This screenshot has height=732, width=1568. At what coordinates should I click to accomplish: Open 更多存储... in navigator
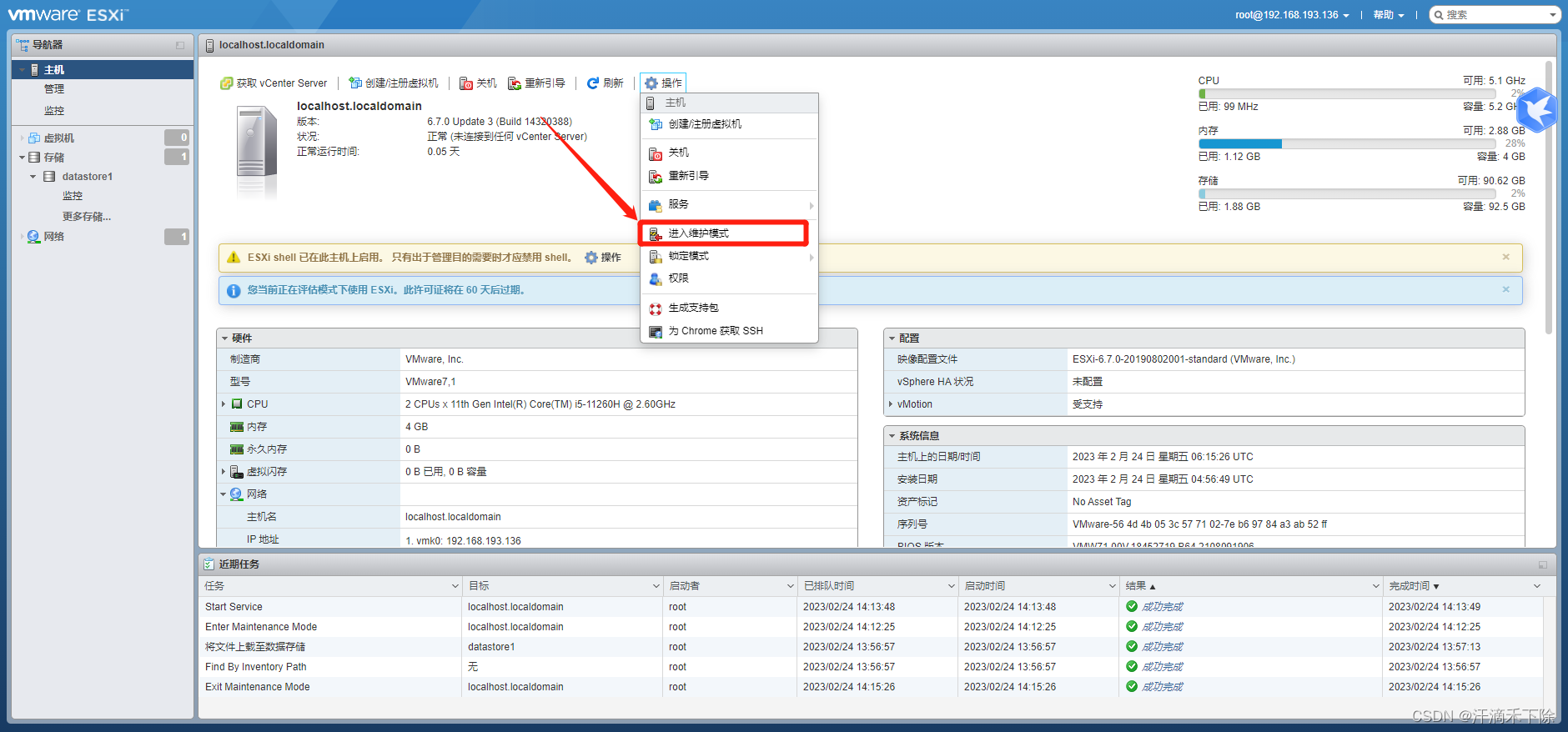click(x=87, y=217)
